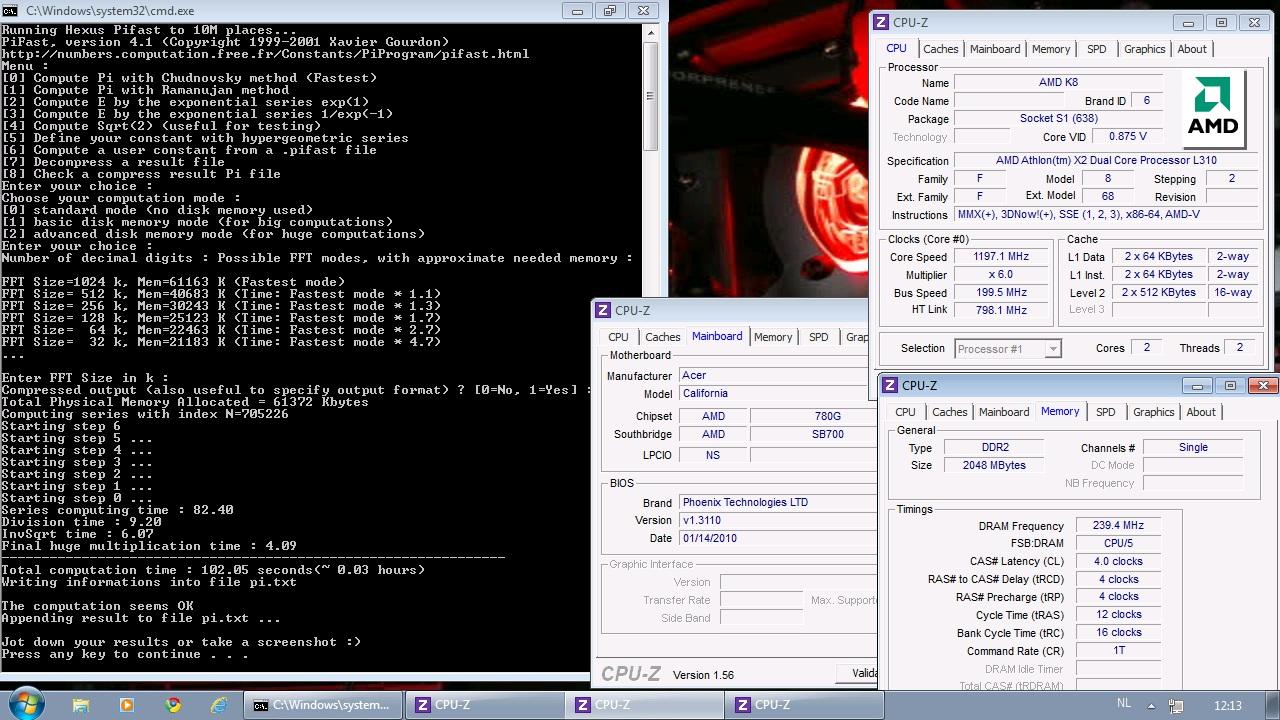Select the CPU tab in the Mainboard CPU-Z window
The height and width of the screenshot is (720, 1280).
[619, 337]
